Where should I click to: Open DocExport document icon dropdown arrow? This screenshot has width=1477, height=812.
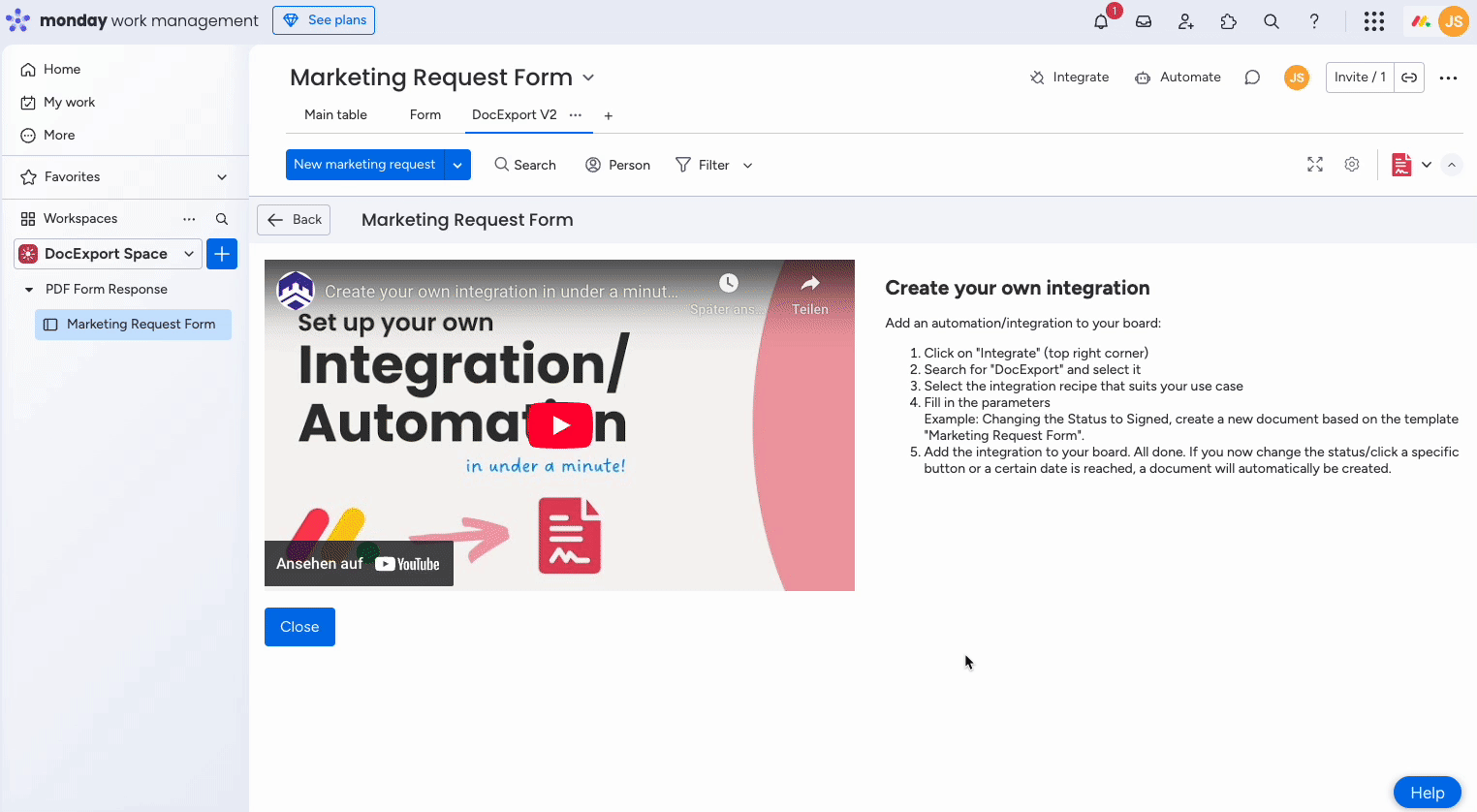pyautogui.click(x=1427, y=165)
